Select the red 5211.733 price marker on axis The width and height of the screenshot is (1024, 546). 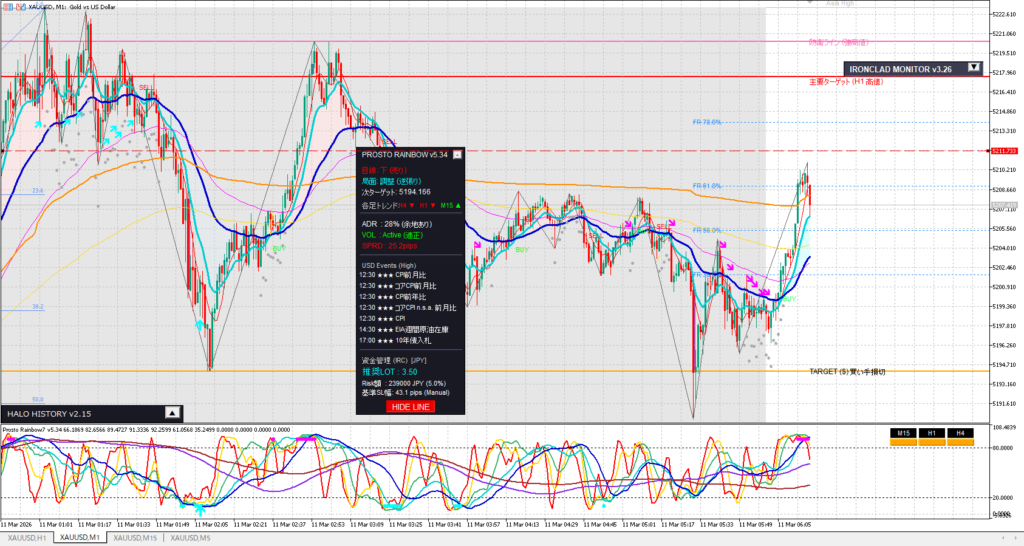[x=1003, y=151]
